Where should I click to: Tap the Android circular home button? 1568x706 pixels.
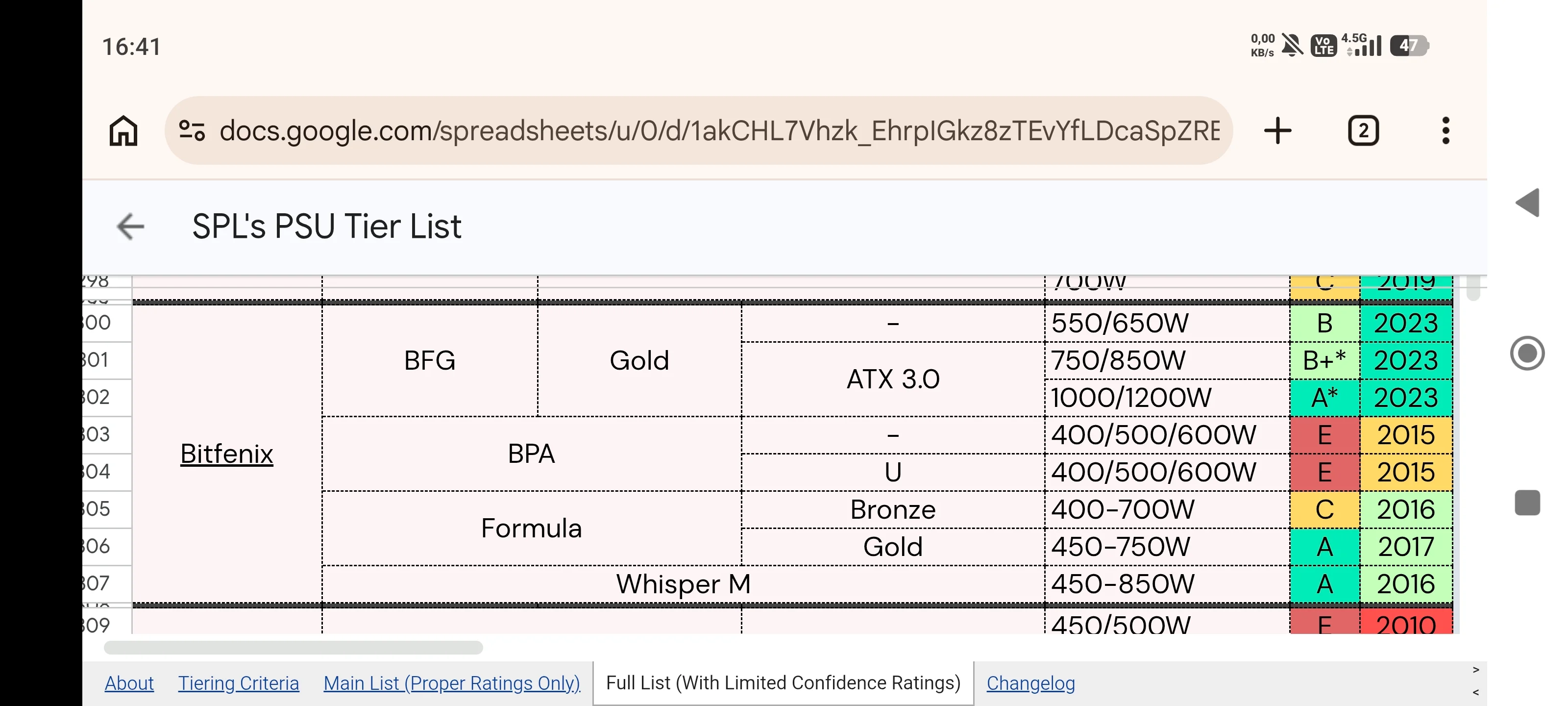(1527, 353)
